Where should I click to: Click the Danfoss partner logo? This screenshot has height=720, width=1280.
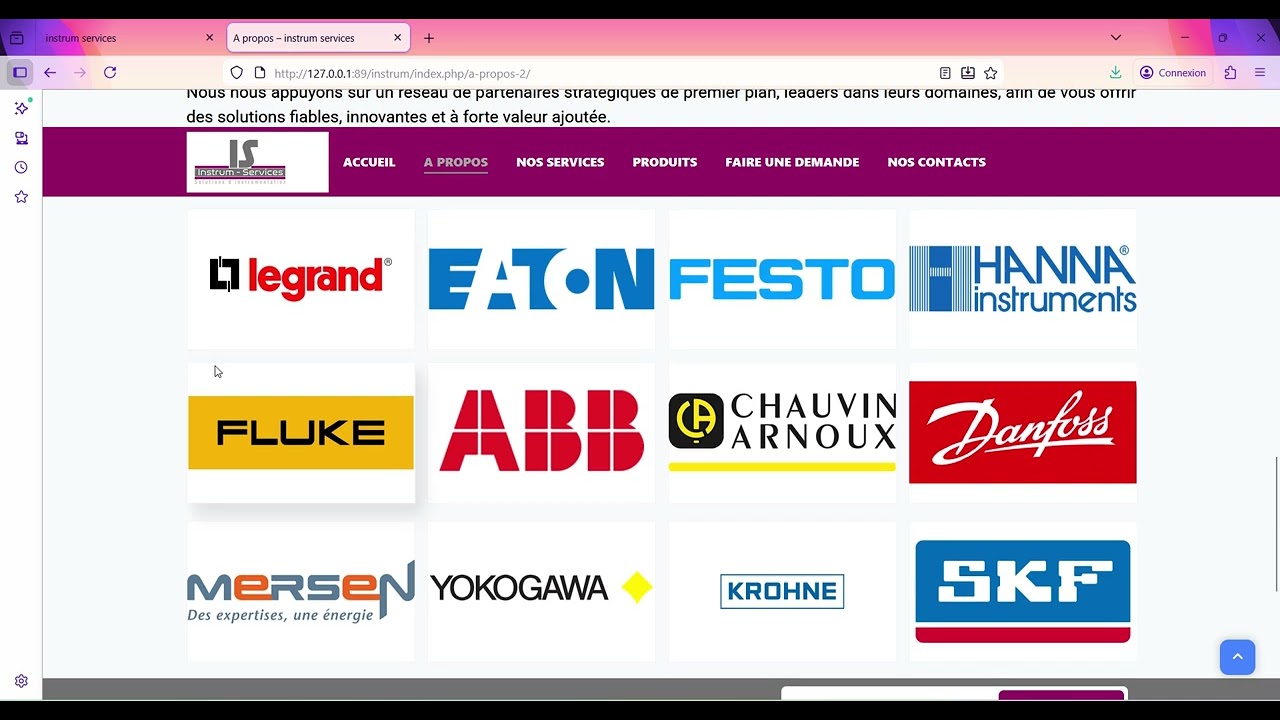[x=1023, y=432]
